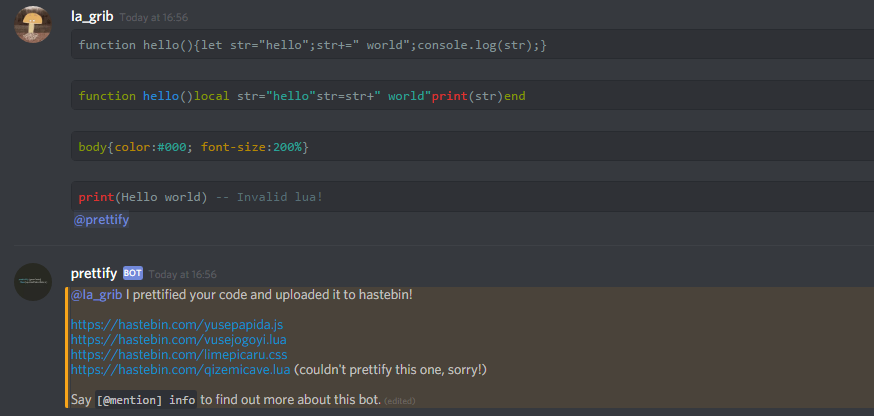Click the JavaScript hello function code block
Screen dimensions: 874x416
(473, 45)
